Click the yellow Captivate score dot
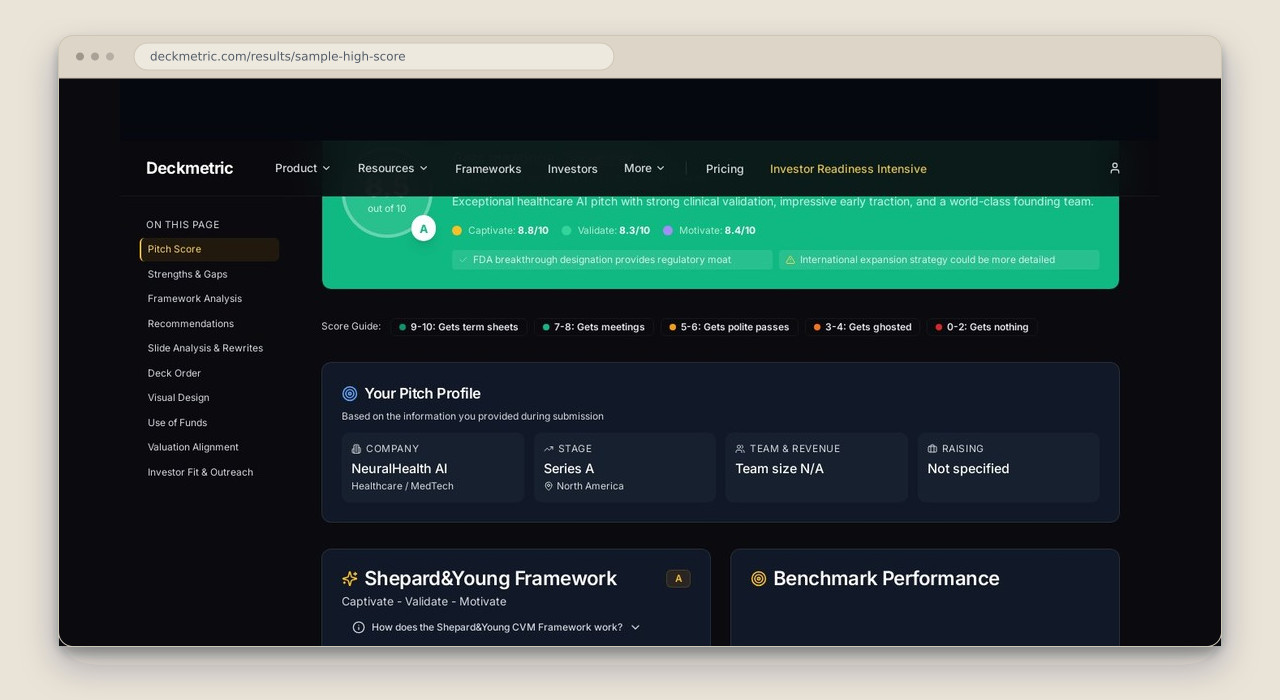The image size is (1280, 700). pyautogui.click(x=457, y=230)
